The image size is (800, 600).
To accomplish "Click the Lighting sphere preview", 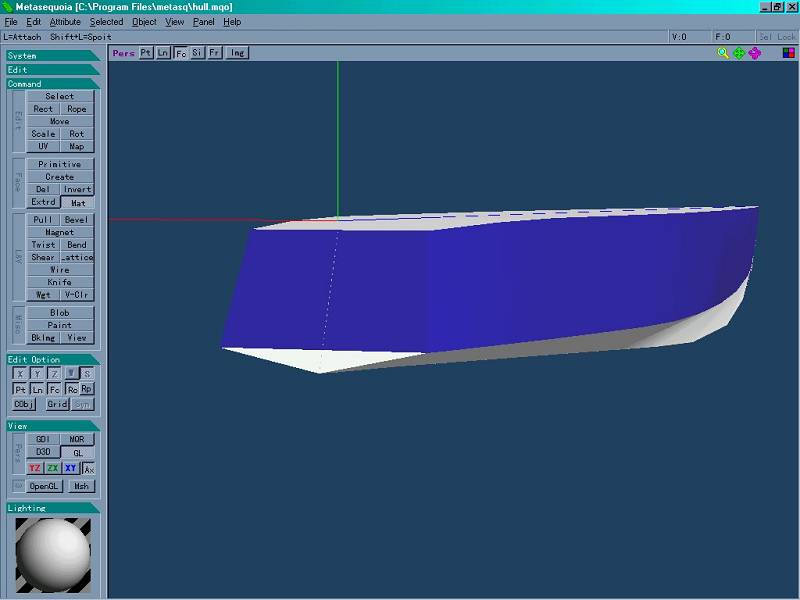I will click(x=53, y=555).
